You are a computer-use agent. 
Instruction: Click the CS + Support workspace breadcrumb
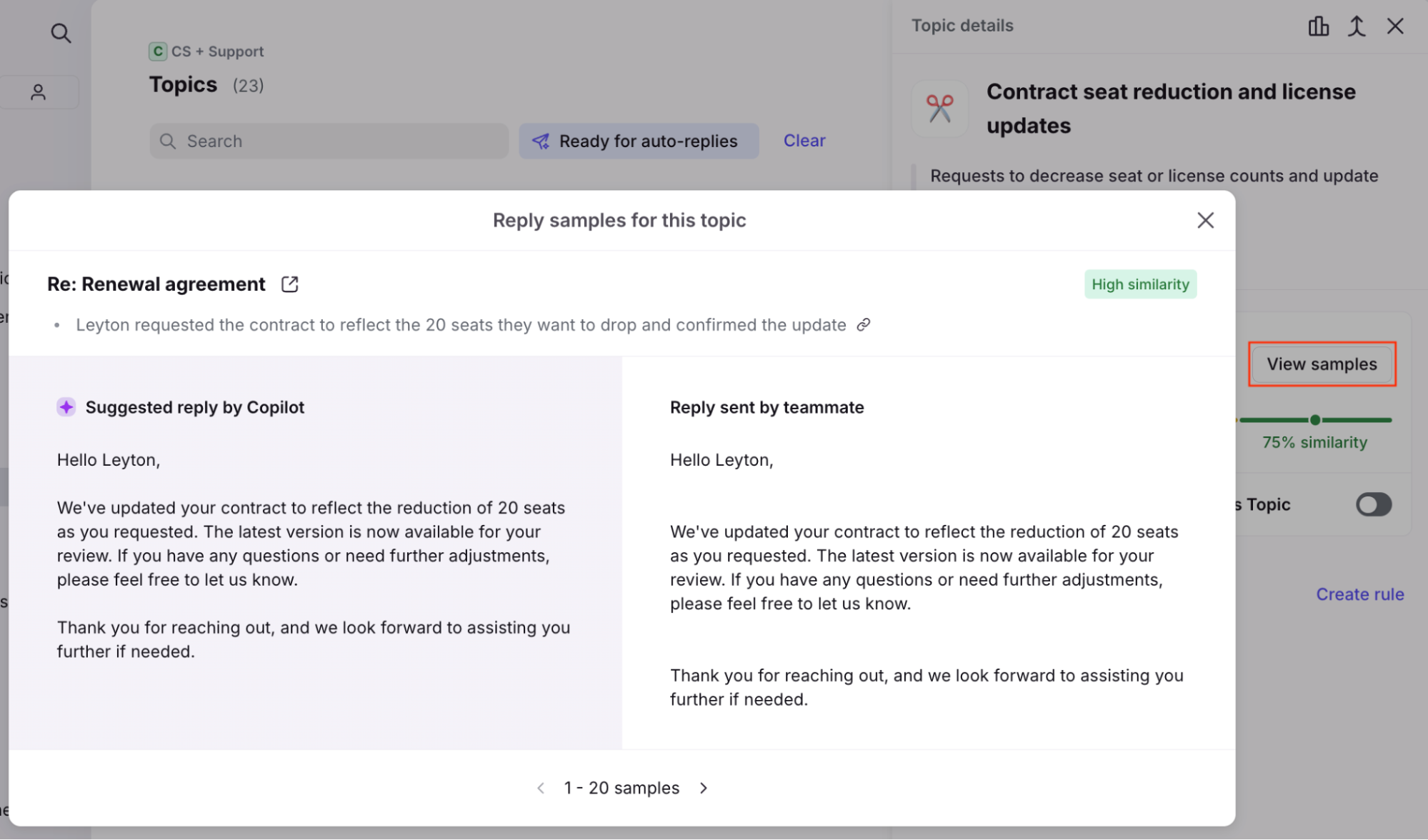tap(207, 51)
